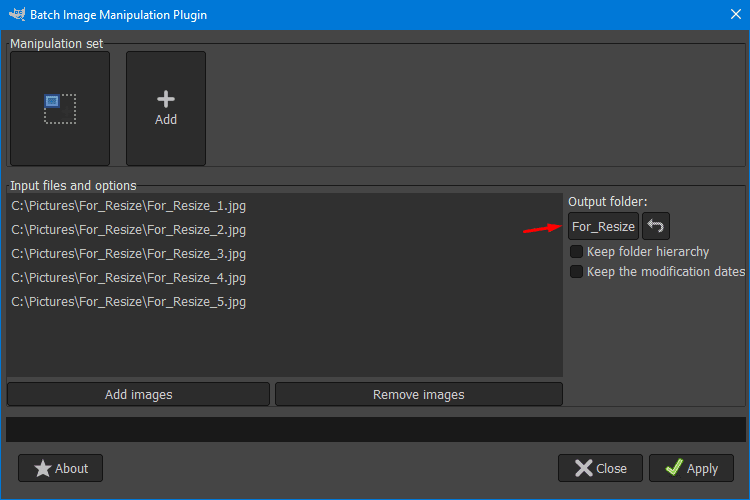Add a new manipulation with plus tile

(x=166, y=109)
